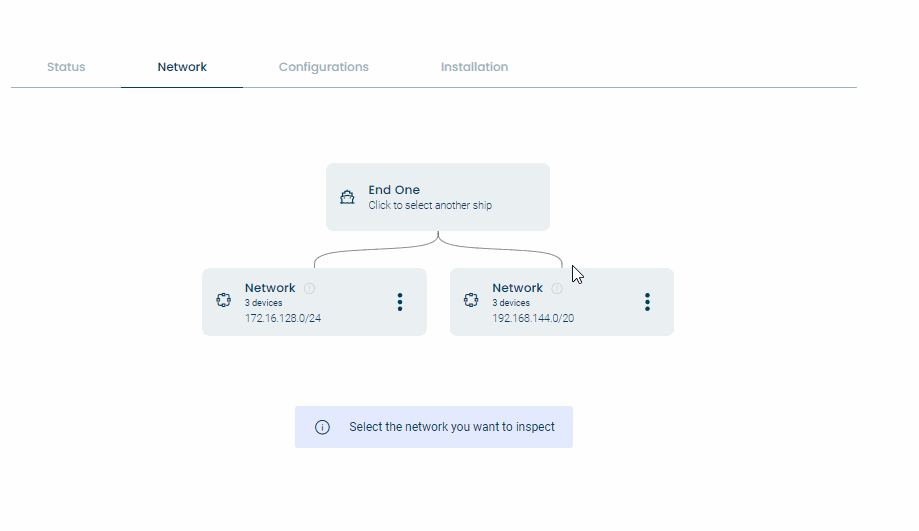Click info icon beside the 172.16.128.0/24 Network title
919x531 pixels.
point(309,288)
